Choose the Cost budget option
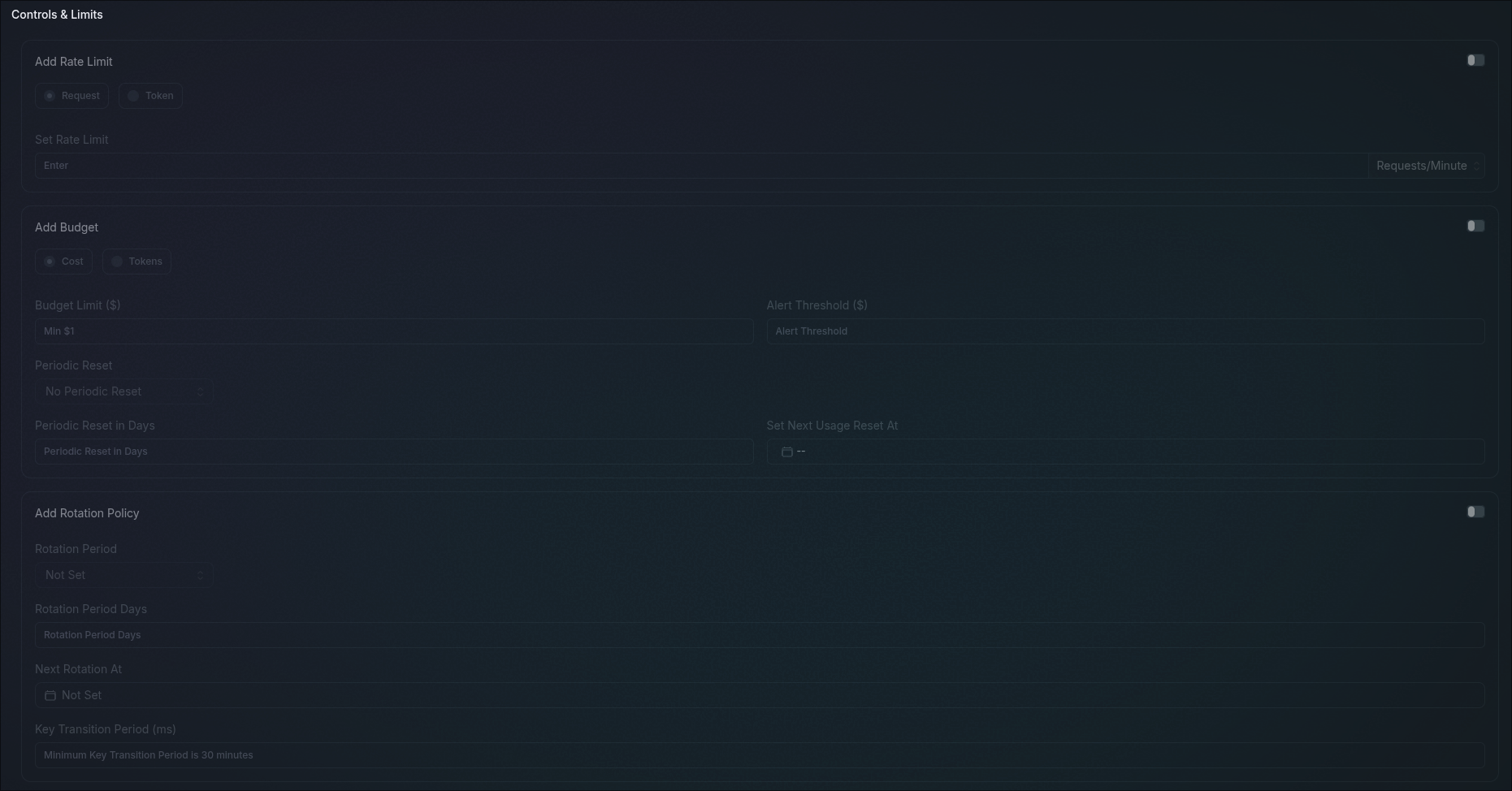This screenshot has width=1512, height=791. pos(63,262)
